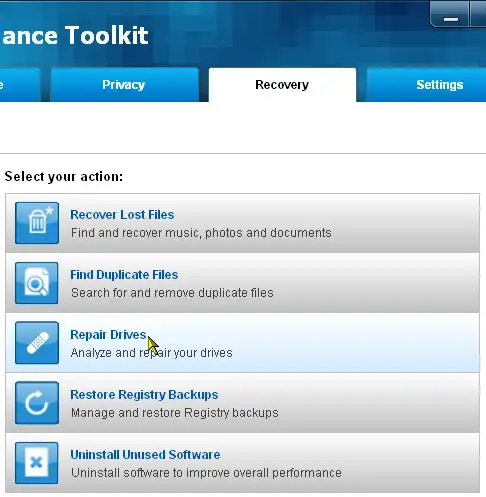Click the Repair Drives bandage icon
Screen dimensions: 486x497
point(37,343)
